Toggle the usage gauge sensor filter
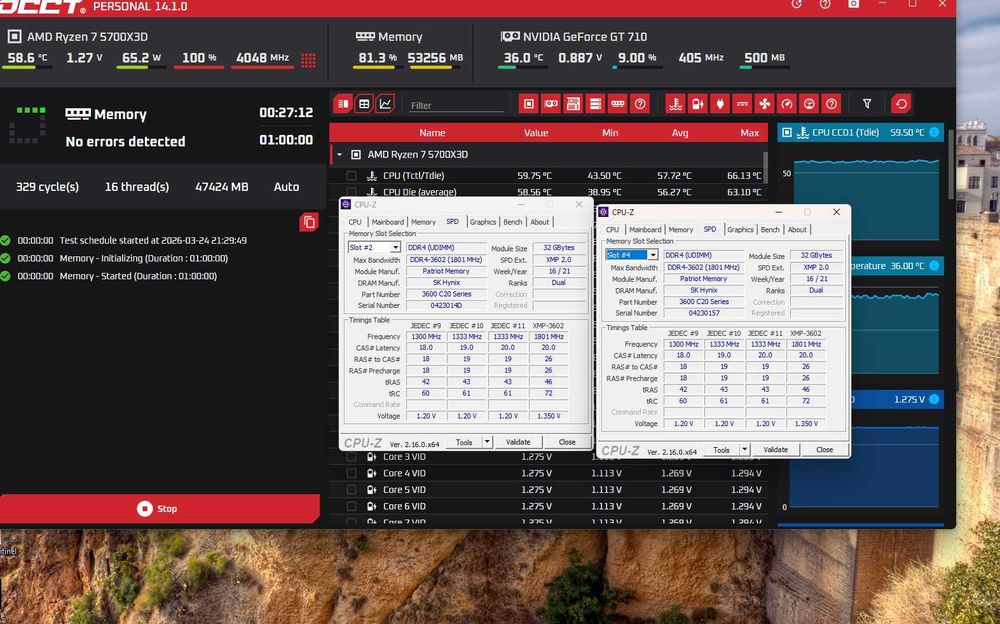Viewport: 1000px width, 624px height. click(809, 104)
